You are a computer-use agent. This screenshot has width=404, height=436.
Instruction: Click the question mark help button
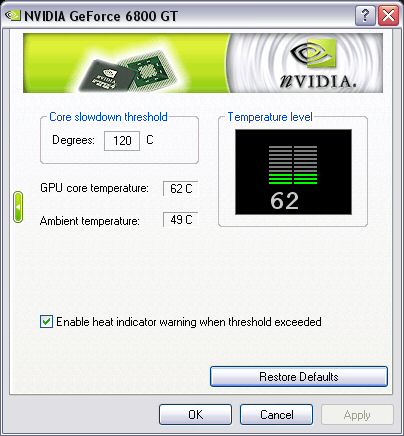pyautogui.click(x=365, y=15)
